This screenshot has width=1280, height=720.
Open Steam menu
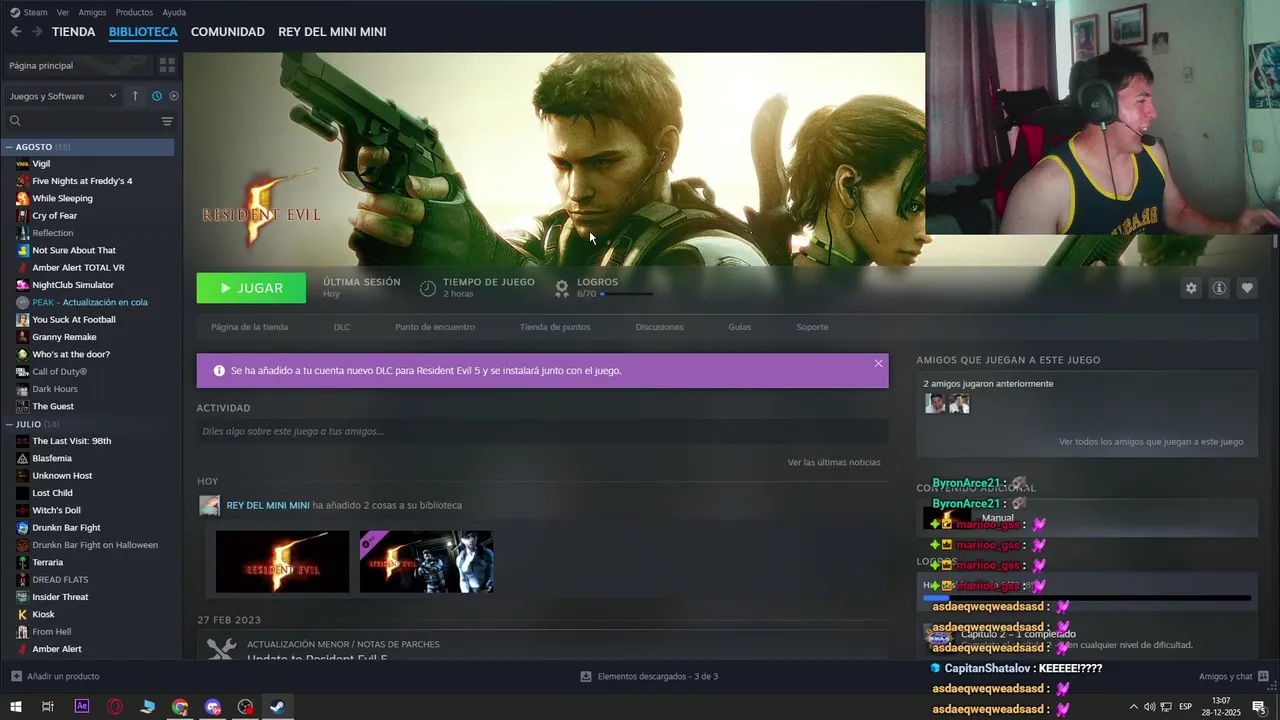(29, 12)
